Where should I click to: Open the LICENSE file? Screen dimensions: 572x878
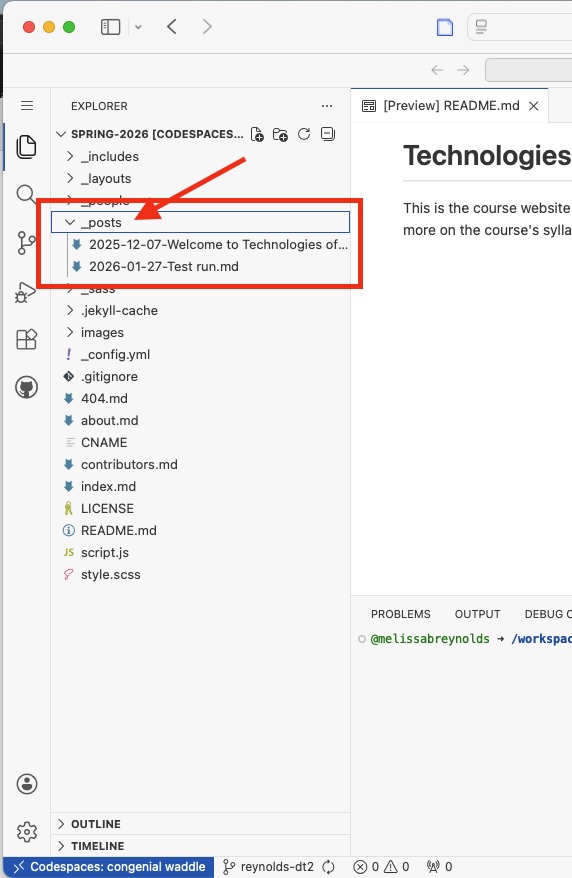tap(200, 508)
